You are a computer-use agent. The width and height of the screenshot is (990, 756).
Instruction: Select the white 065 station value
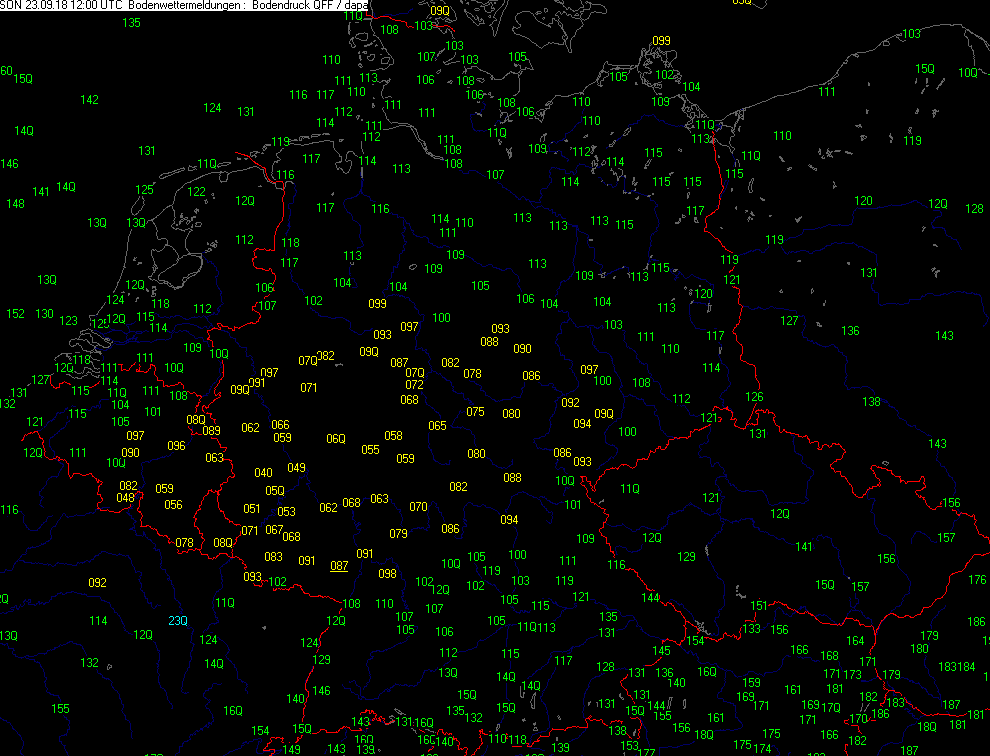pyautogui.click(x=437, y=426)
